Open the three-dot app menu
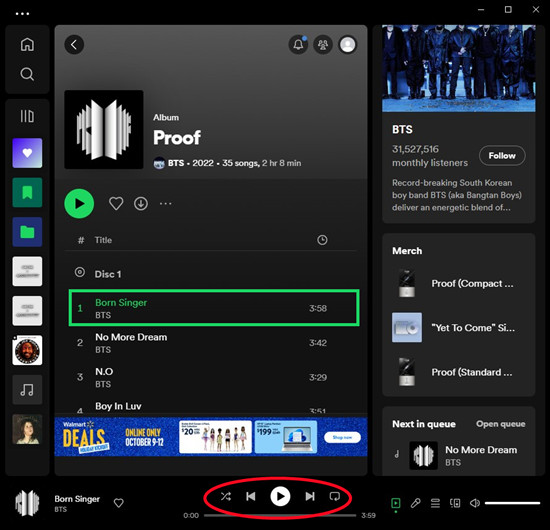The image size is (550, 530). click(22, 14)
